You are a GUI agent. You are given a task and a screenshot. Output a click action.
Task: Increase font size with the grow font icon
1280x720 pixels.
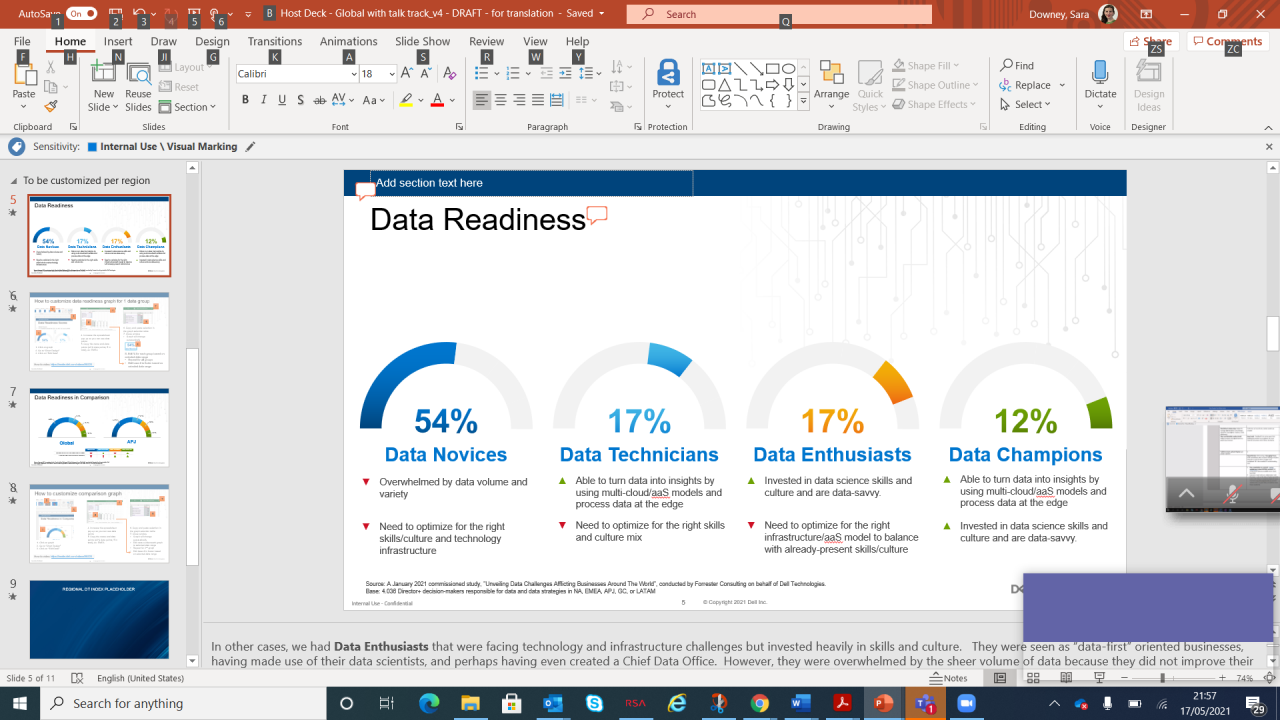[x=407, y=73]
